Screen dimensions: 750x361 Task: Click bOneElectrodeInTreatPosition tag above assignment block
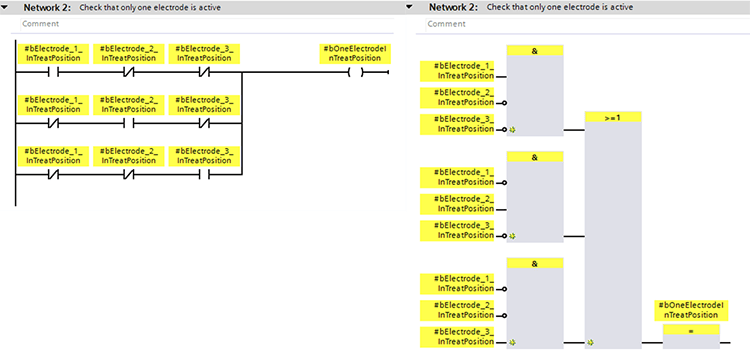(691, 310)
